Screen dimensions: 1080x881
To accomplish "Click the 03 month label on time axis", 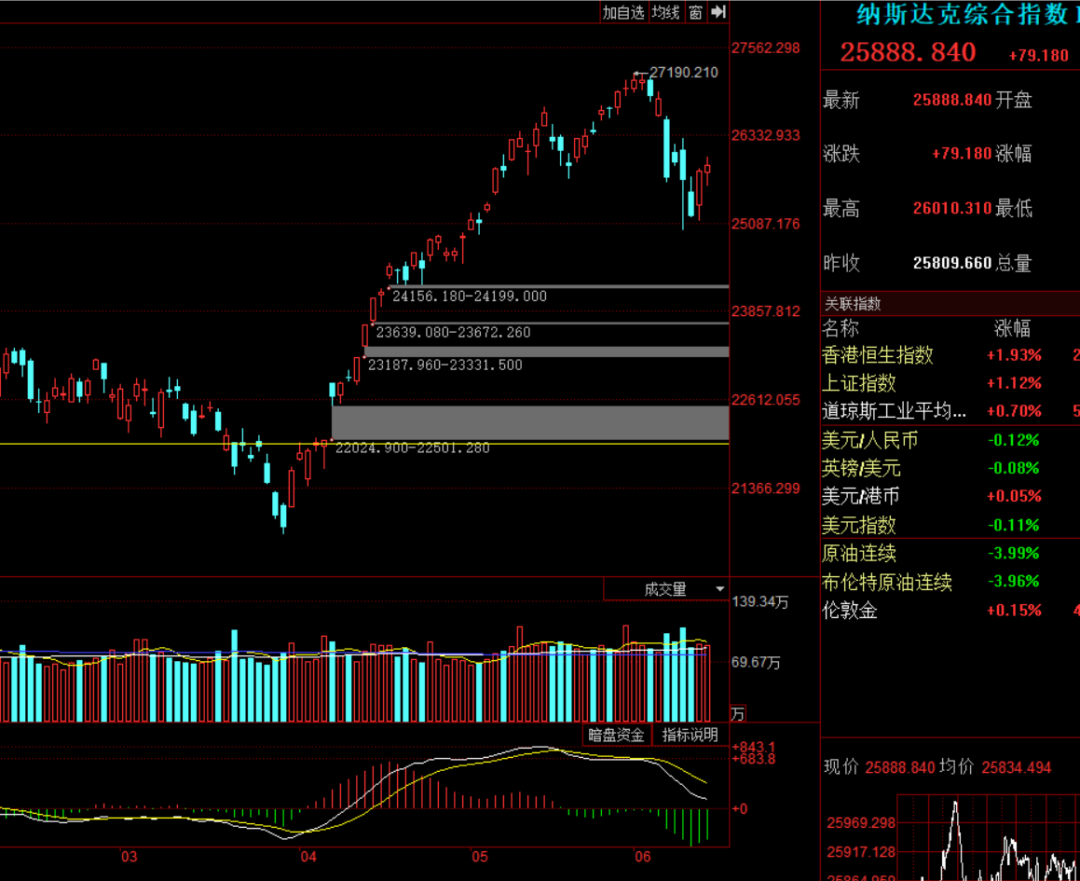I will [x=129, y=857].
